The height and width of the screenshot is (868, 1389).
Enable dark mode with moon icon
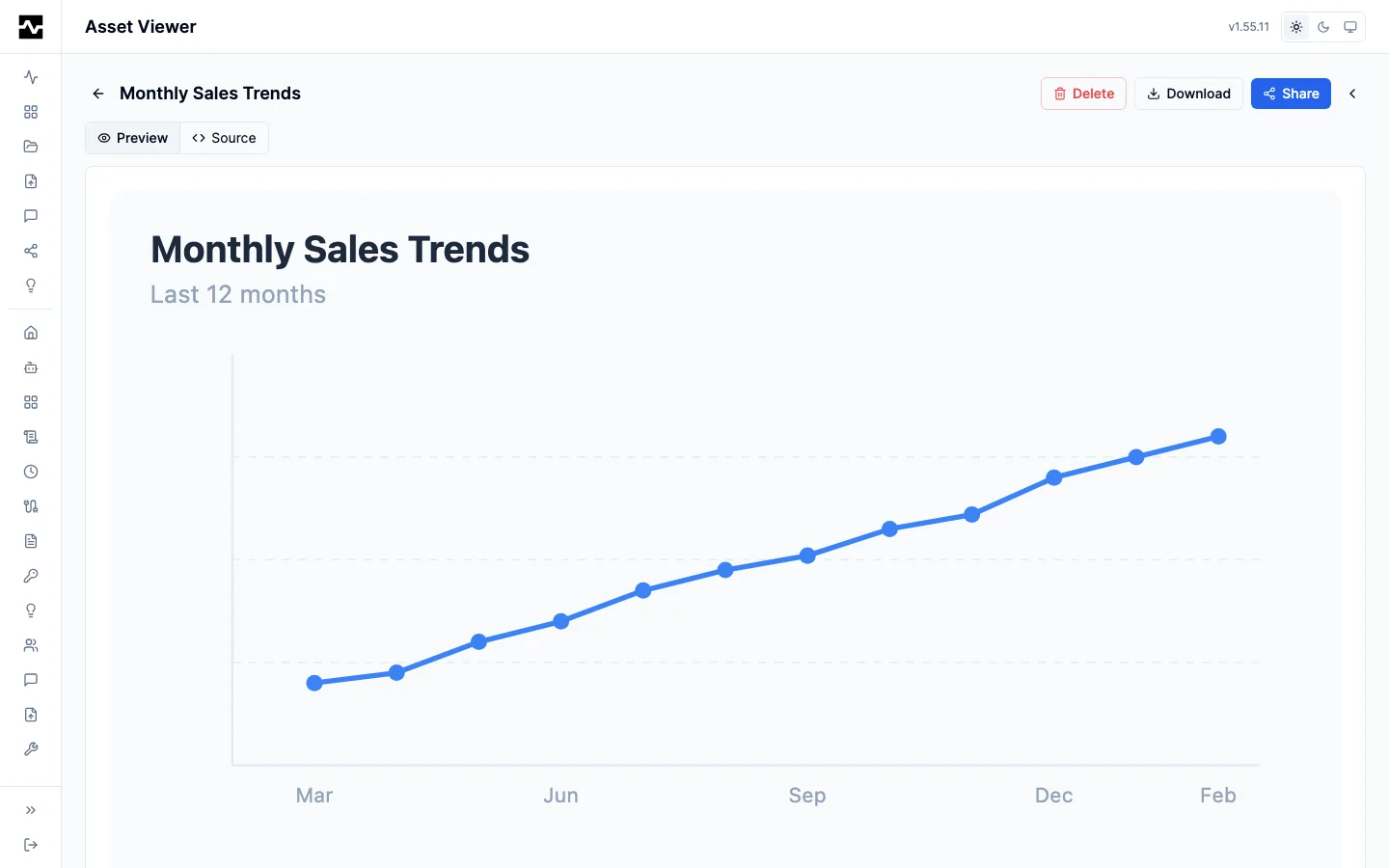pos(1323,27)
